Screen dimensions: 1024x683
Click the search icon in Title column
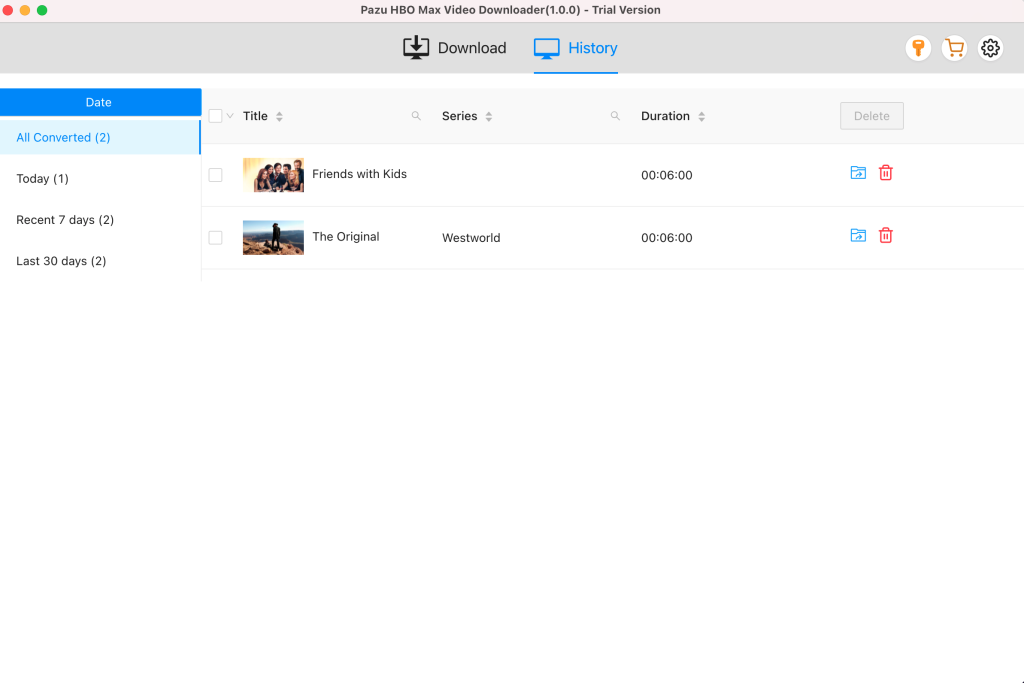click(x=416, y=116)
